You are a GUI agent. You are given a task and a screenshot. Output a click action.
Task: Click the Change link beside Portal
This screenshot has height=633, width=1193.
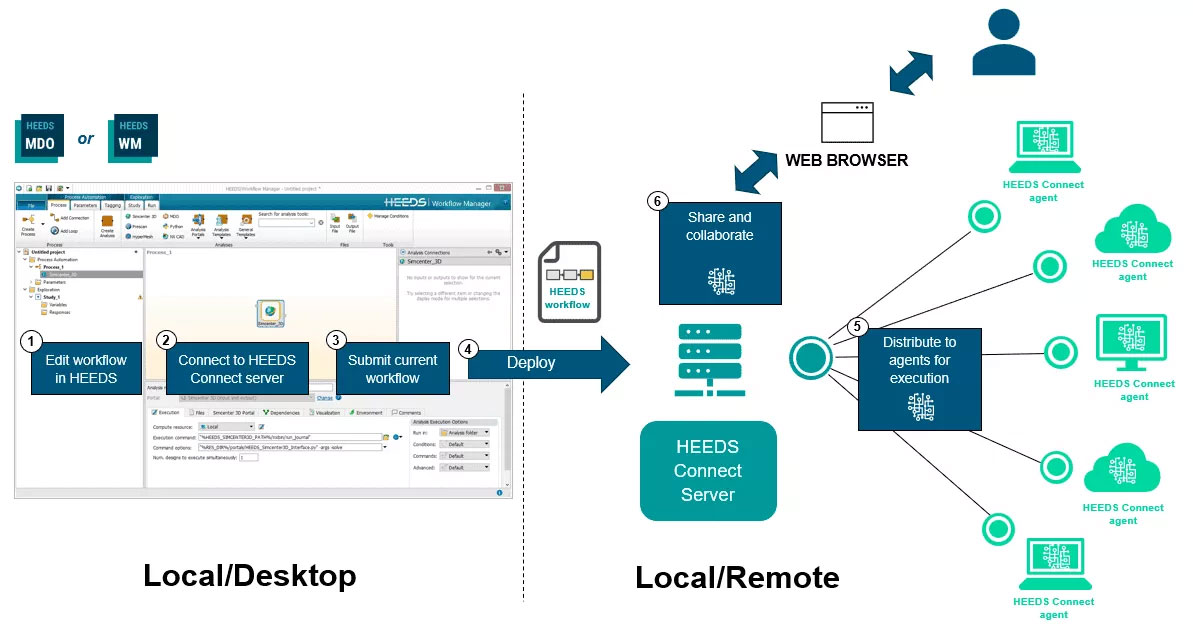(x=324, y=398)
